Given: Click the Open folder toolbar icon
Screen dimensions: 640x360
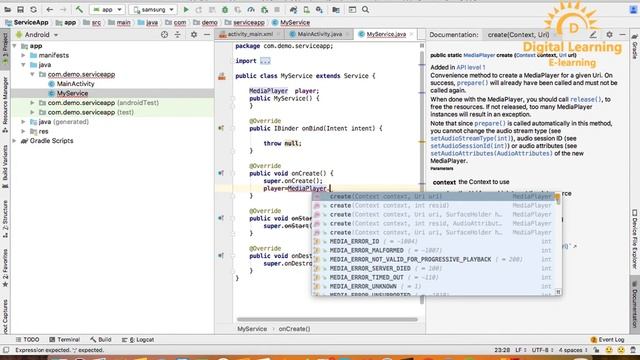Looking at the screenshot, I should point(7,9).
